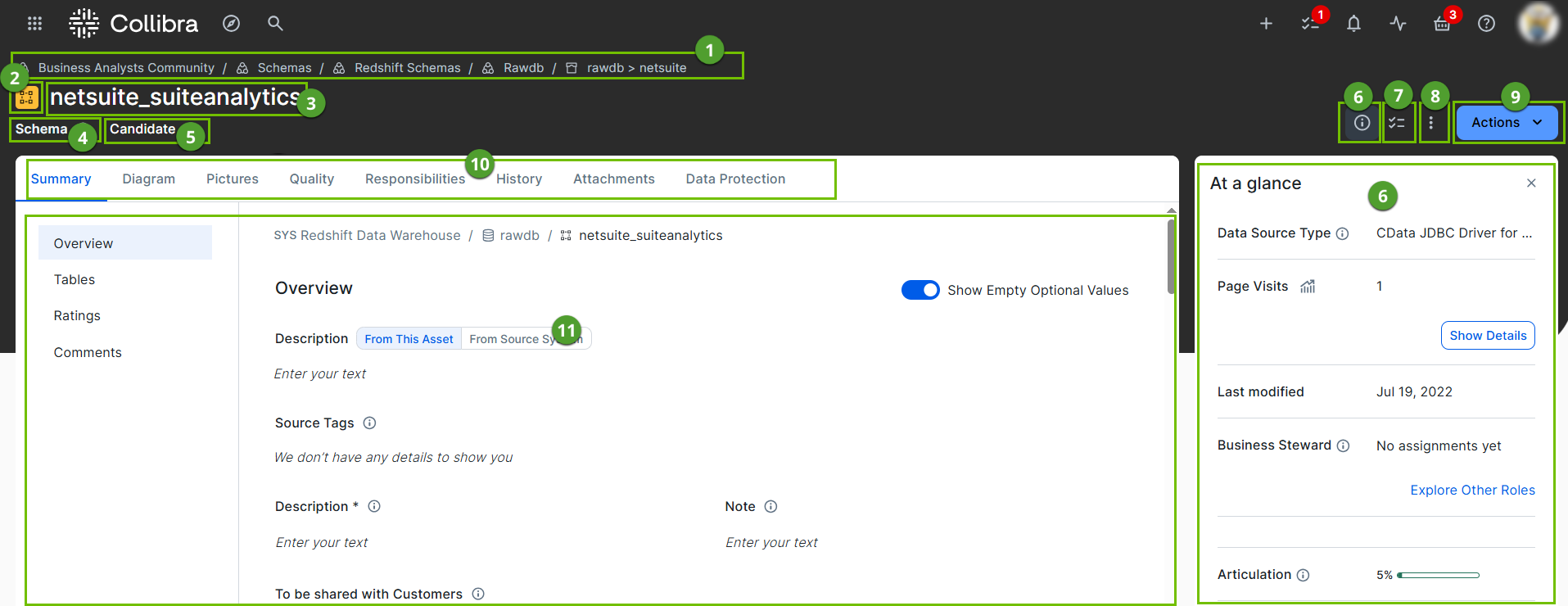Screen dimensions: 1568x606
Task: Open the three-dot more options menu
Action: tap(1431, 123)
